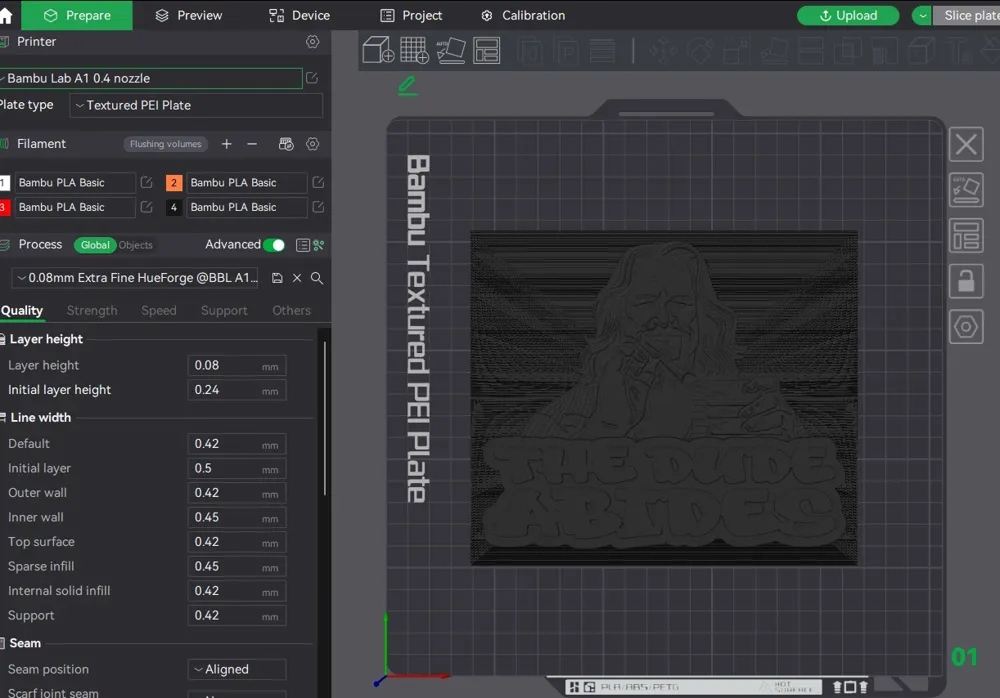The width and height of the screenshot is (1000, 698).
Task: Open plate settings hexagon icon
Action: click(x=966, y=327)
